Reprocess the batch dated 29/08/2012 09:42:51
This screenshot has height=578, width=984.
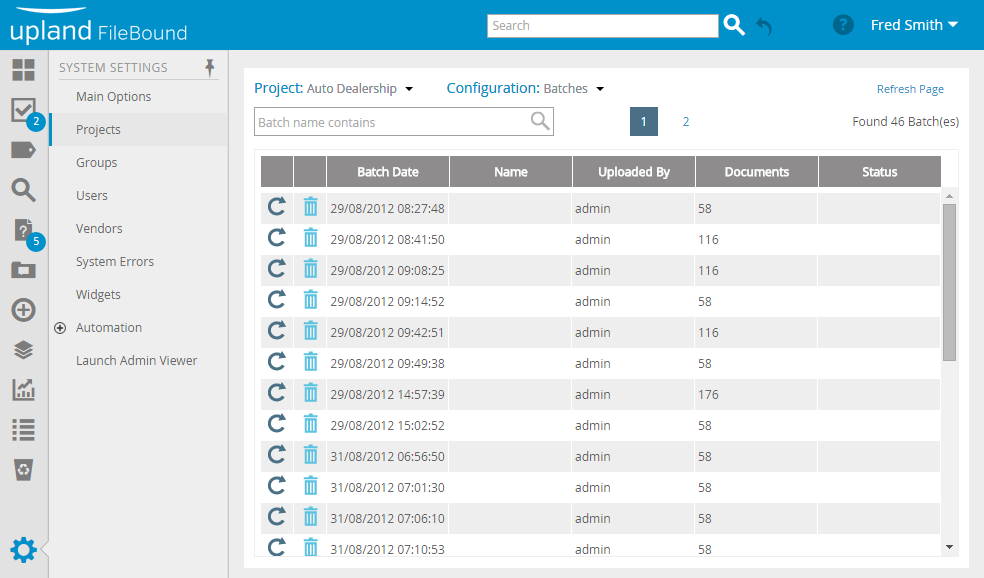tap(277, 332)
